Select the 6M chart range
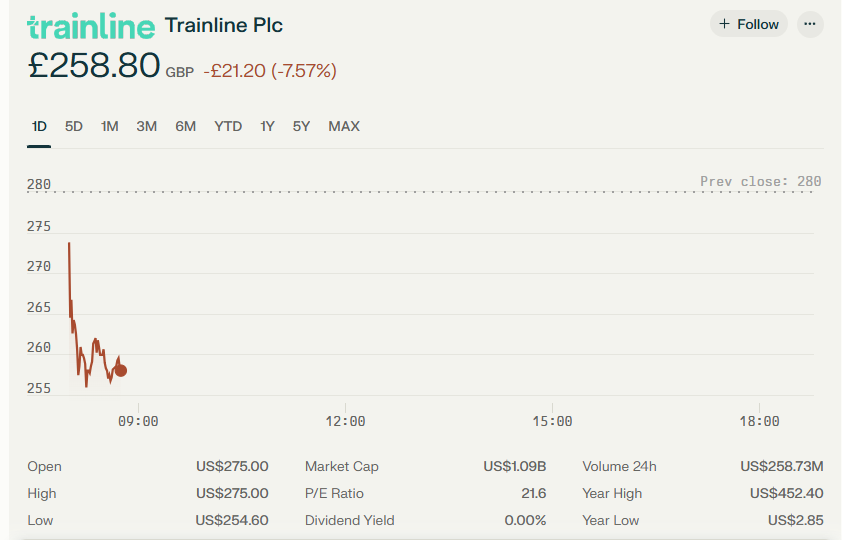The width and height of the screenshot is (842, 540). pos(185,127)
